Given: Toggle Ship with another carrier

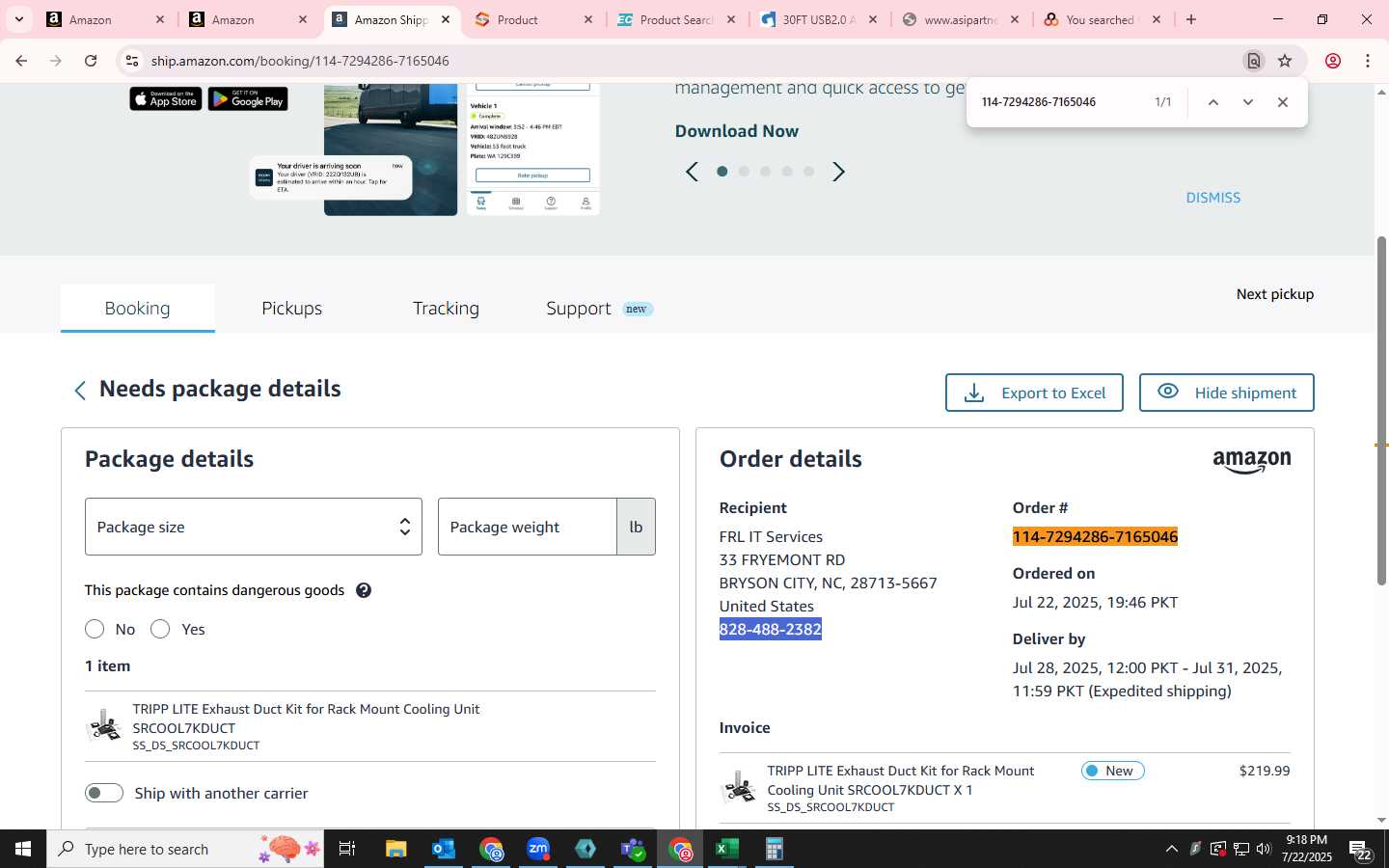Looking at the screenshot, I should 104,793.
